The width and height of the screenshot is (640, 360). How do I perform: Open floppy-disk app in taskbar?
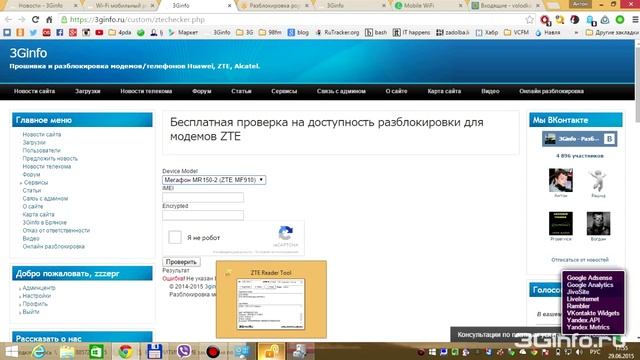click(x=154, y=351)
